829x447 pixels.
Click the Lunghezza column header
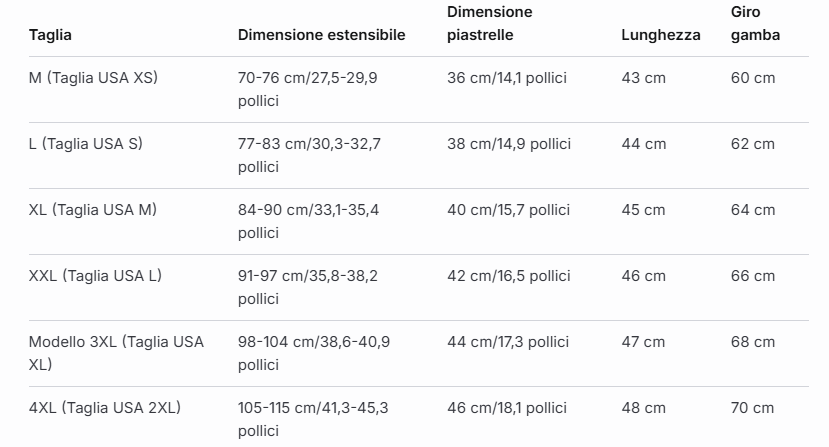(661, 35)
